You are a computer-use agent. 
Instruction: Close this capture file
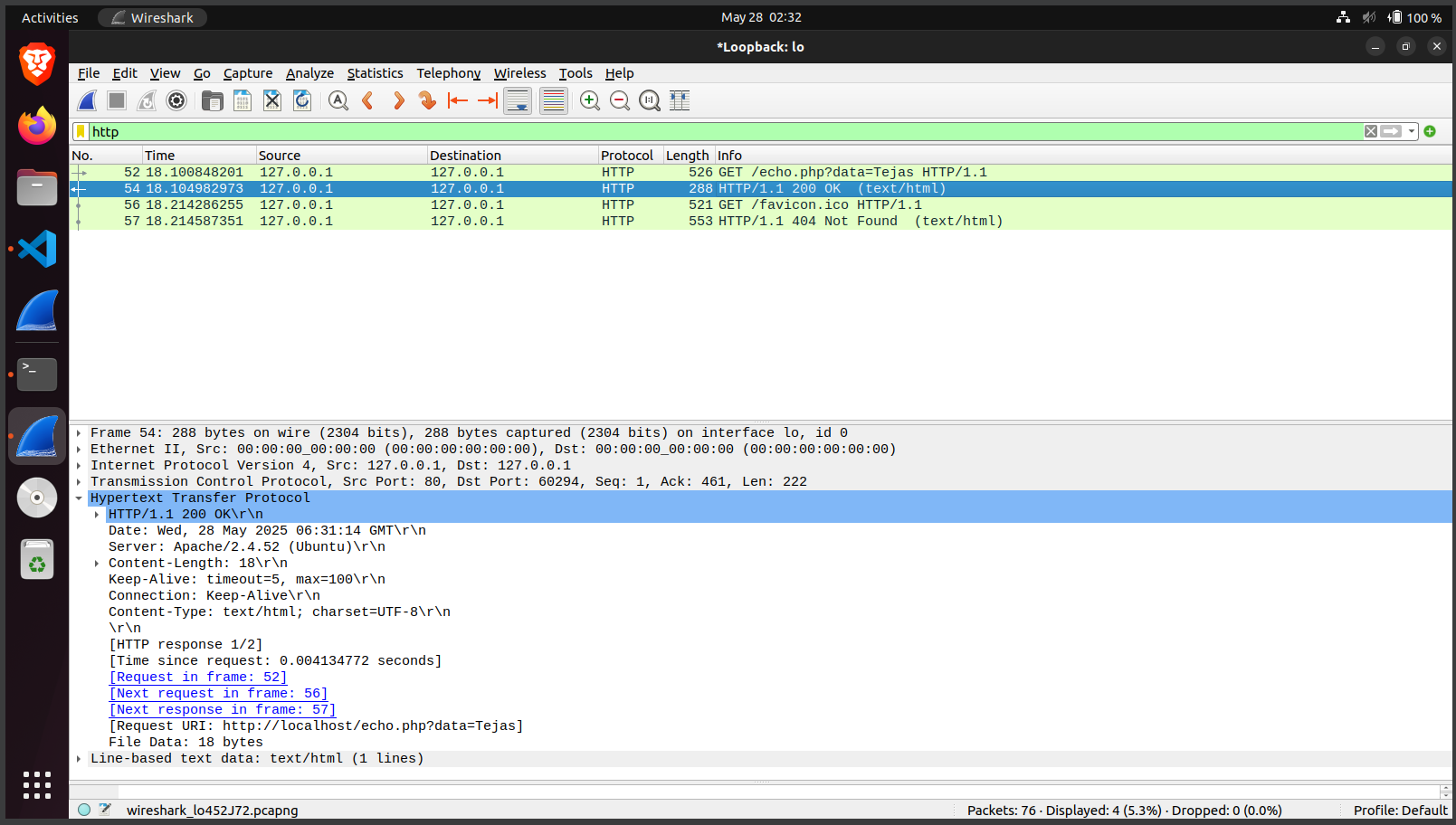[272, 100]
